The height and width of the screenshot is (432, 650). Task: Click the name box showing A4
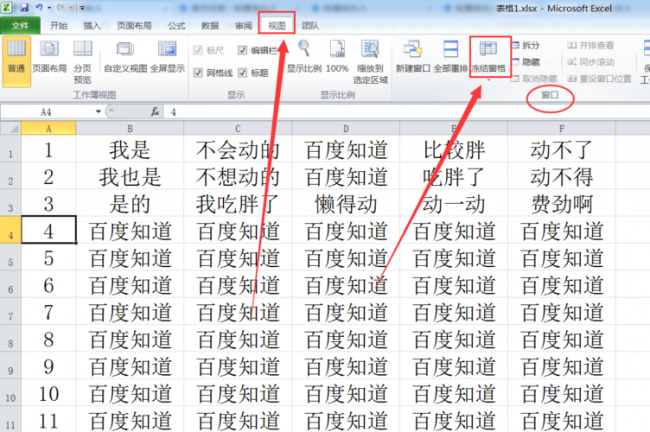pos(47,112)
